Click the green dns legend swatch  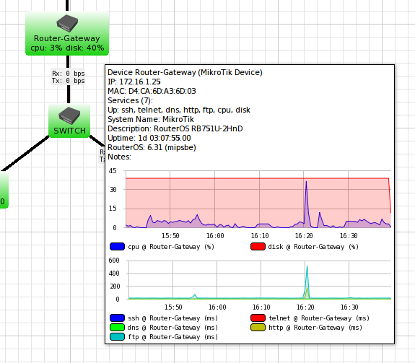coord(117,327)
